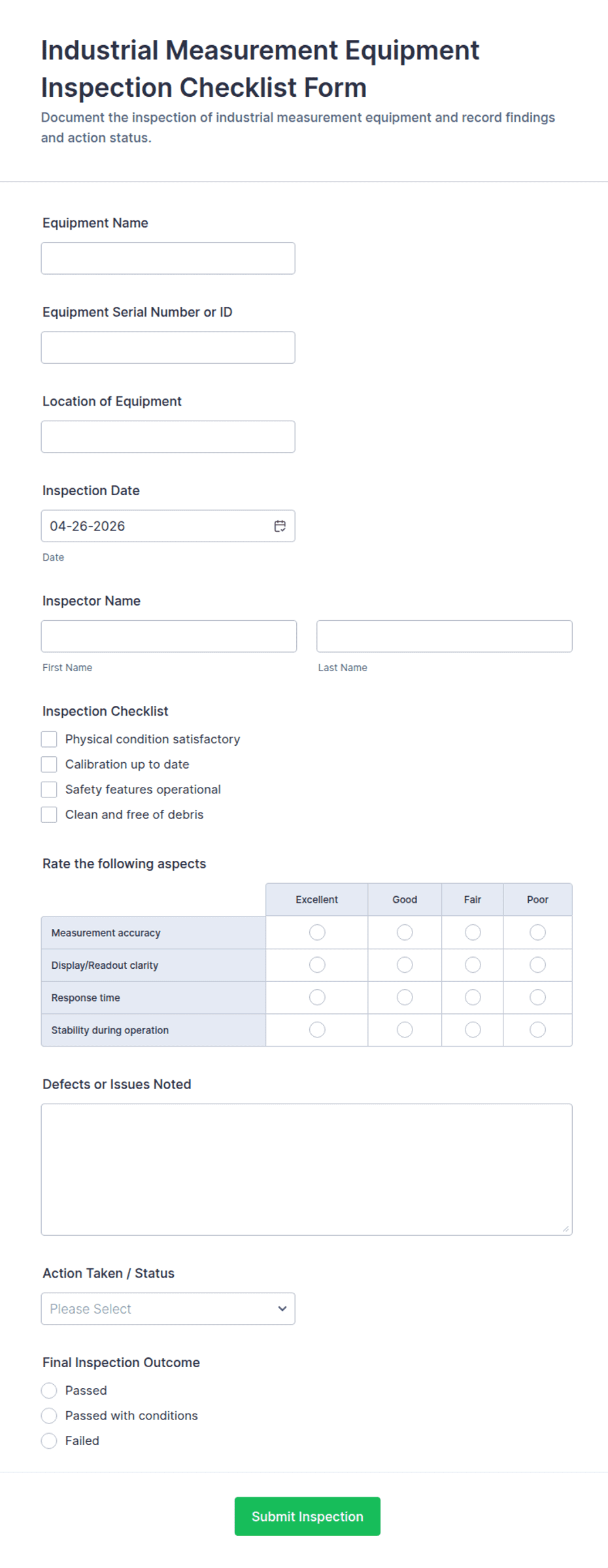Select 'Failed' as final inspection outcome
Screen dimensions: 608x1568
49,1440
